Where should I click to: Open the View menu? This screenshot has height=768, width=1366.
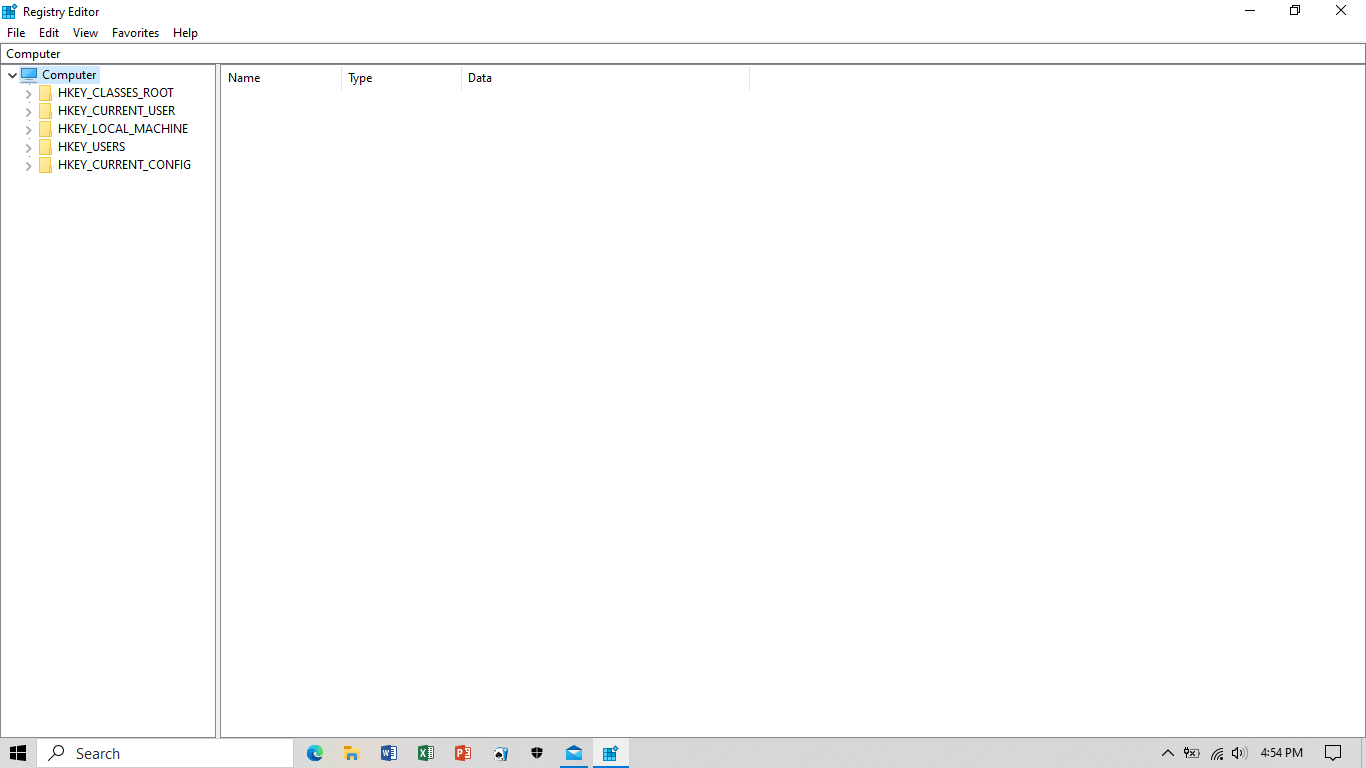click(x=85, y=33)
